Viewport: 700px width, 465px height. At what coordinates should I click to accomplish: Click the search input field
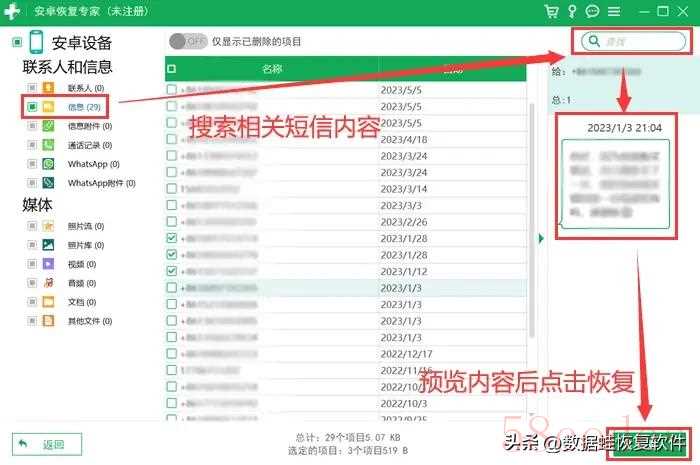pyautogui.click(x=636, y=41)
